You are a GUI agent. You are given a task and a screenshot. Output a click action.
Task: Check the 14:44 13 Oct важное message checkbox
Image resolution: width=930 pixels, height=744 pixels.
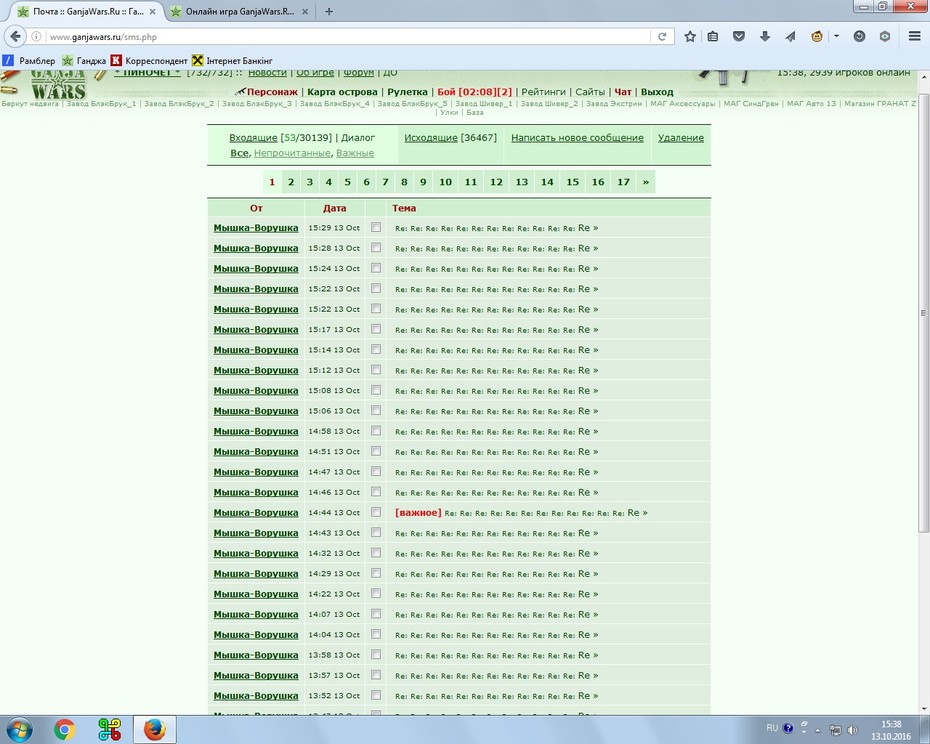pos(376,512)
